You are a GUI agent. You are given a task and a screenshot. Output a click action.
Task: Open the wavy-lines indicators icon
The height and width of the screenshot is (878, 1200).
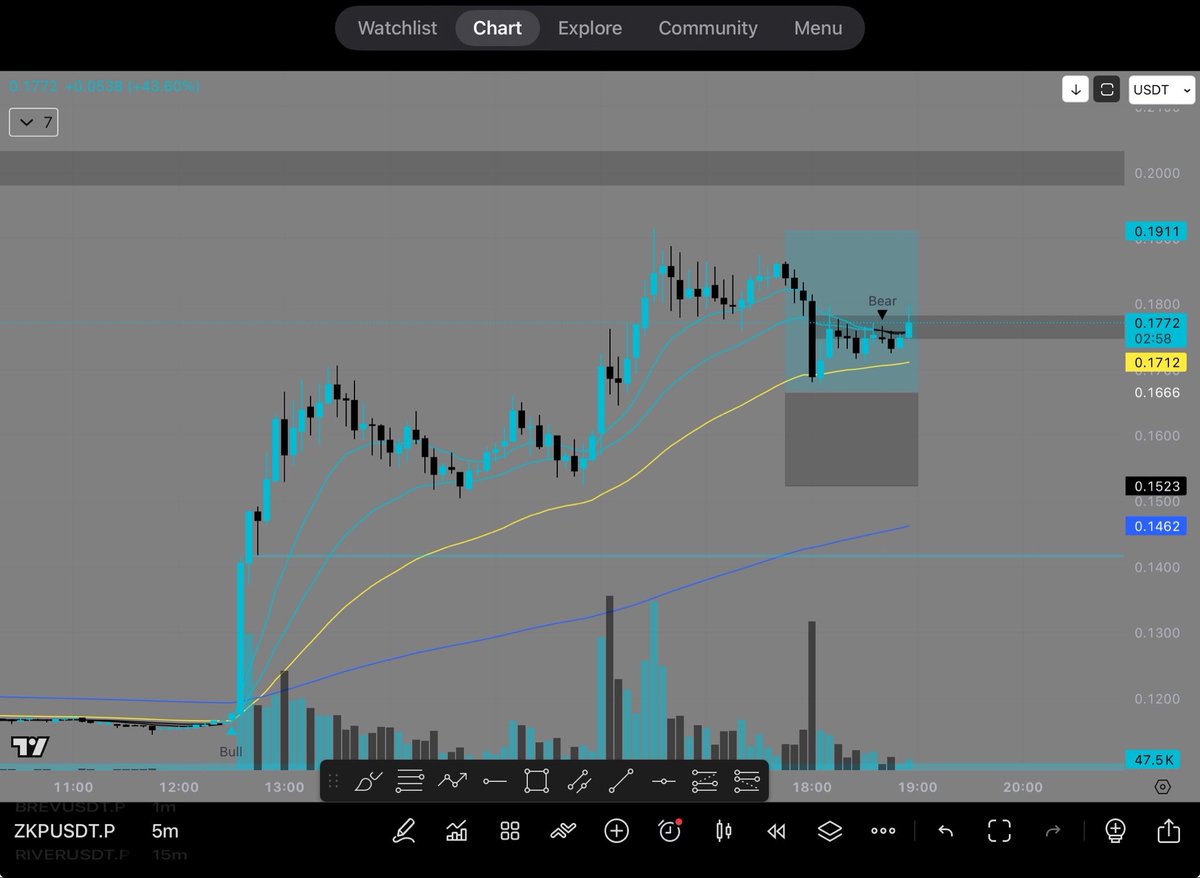(x=563, y=830)
